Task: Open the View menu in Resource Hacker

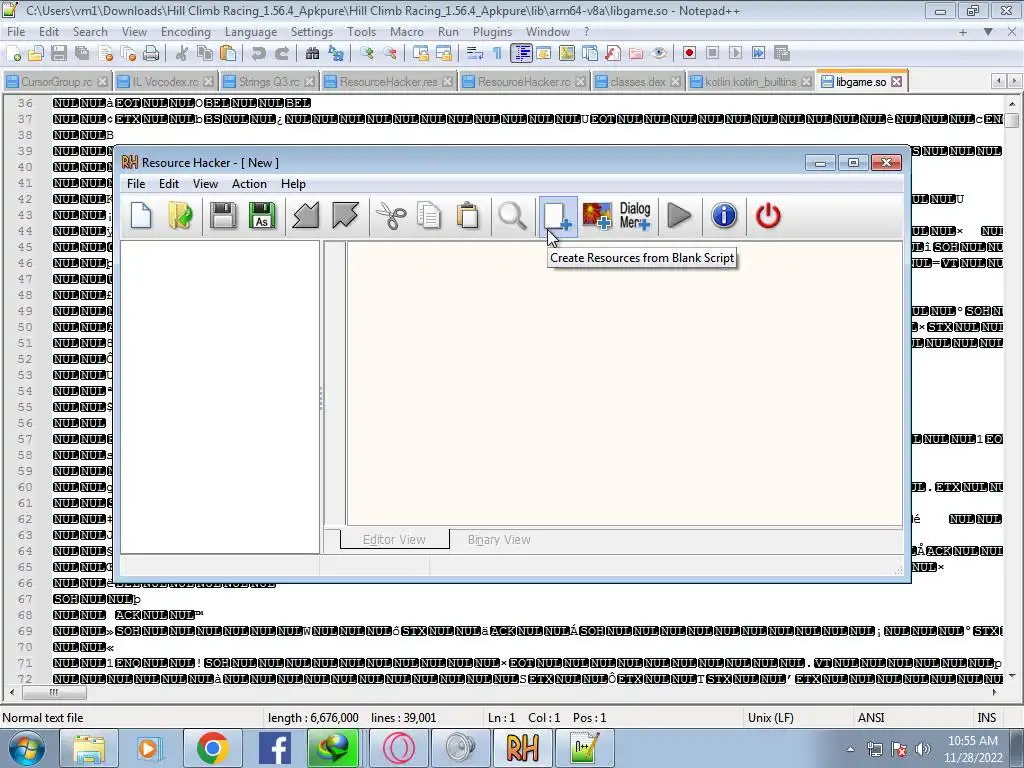Action: tap(205, 184)
